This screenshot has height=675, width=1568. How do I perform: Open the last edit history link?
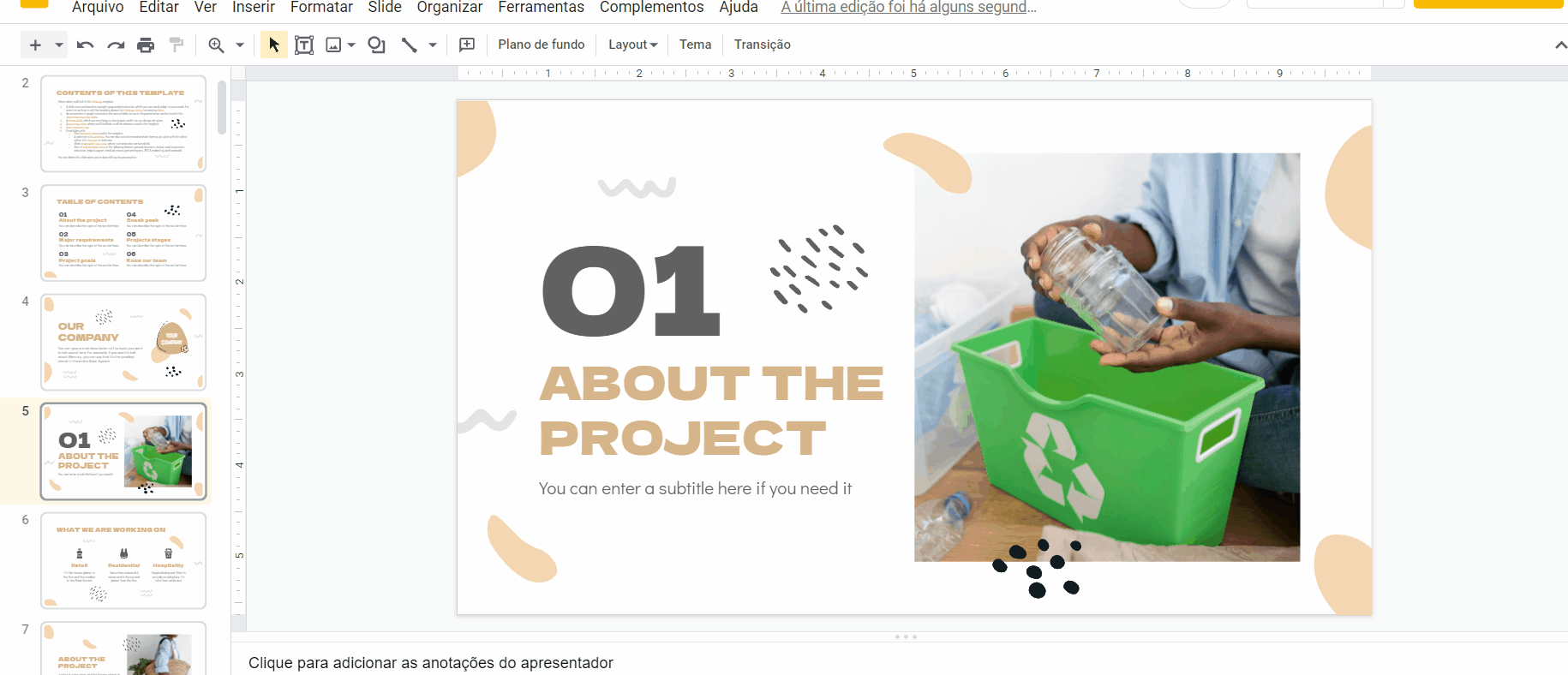[908, 8]
